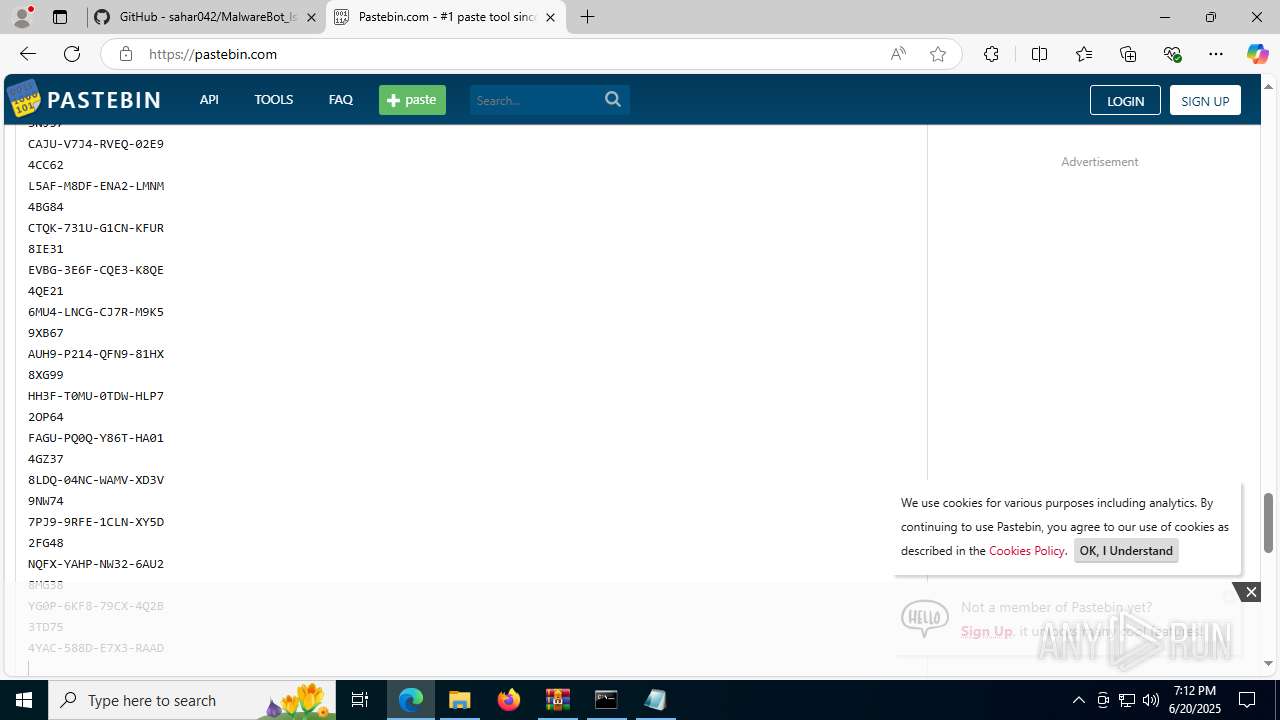1280x720 pixels.
Task: Click text line 4CC62
Action: coord(46,165)
